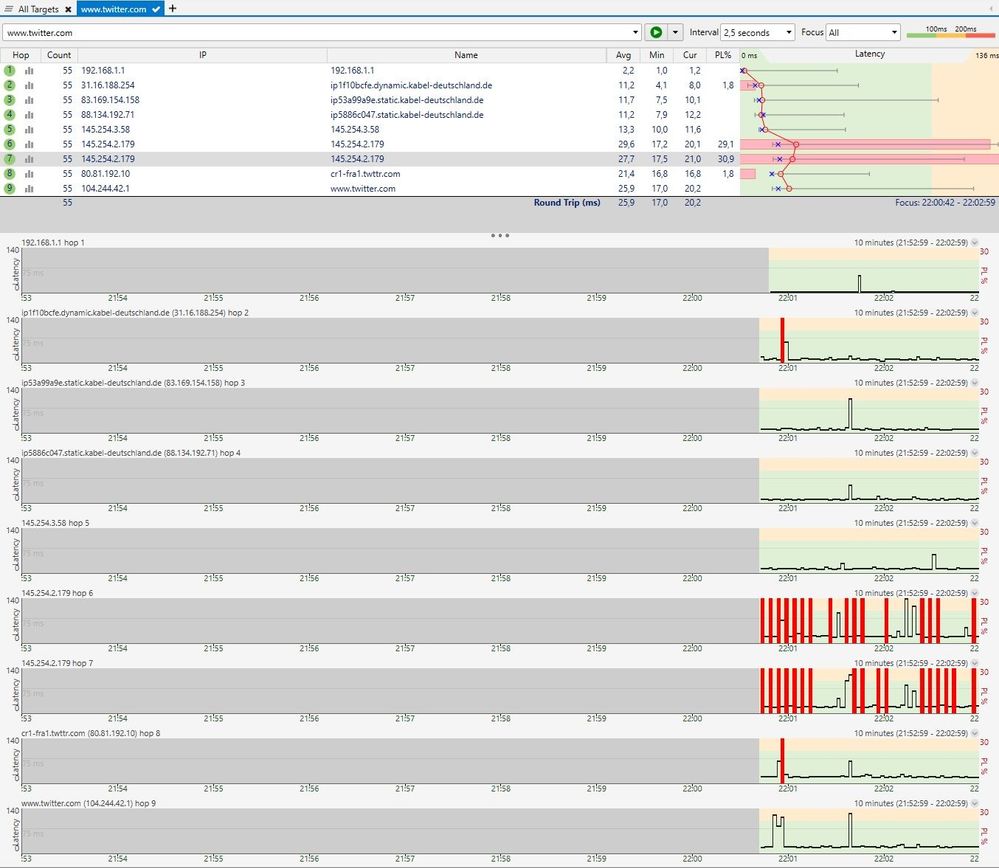Screen dimensions: 999x868
Task: Sort by the Hop column header
Action: pos(21,55)
